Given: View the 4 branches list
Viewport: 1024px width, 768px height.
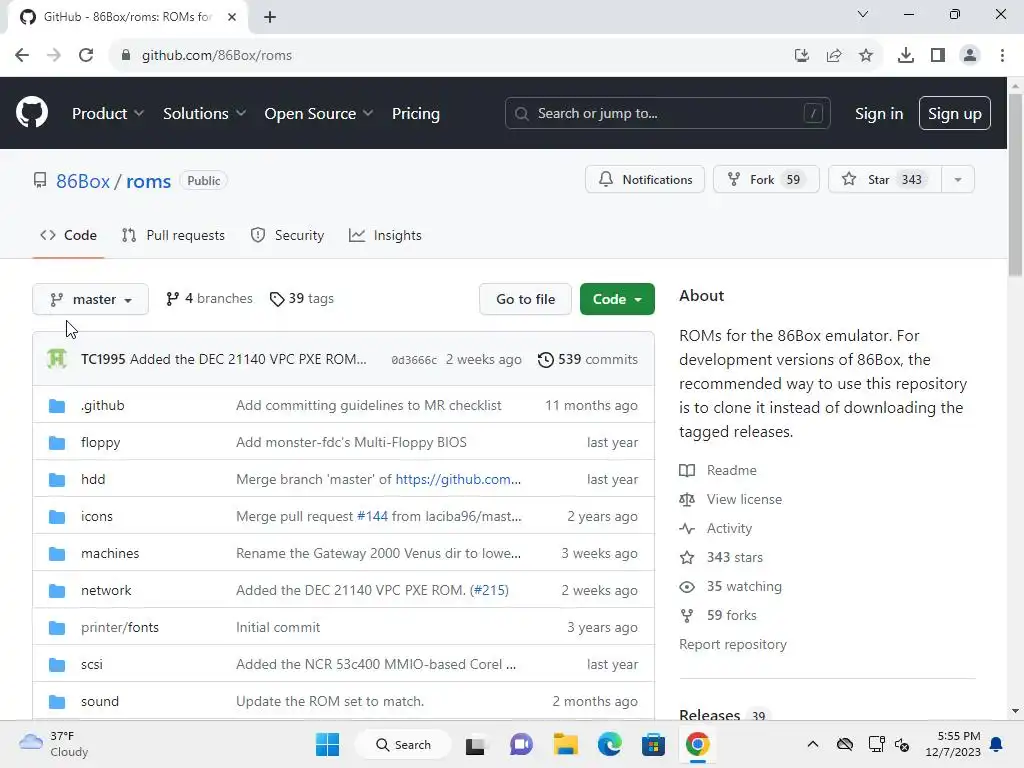Looking at the screenshot, I should coord(209,298).
